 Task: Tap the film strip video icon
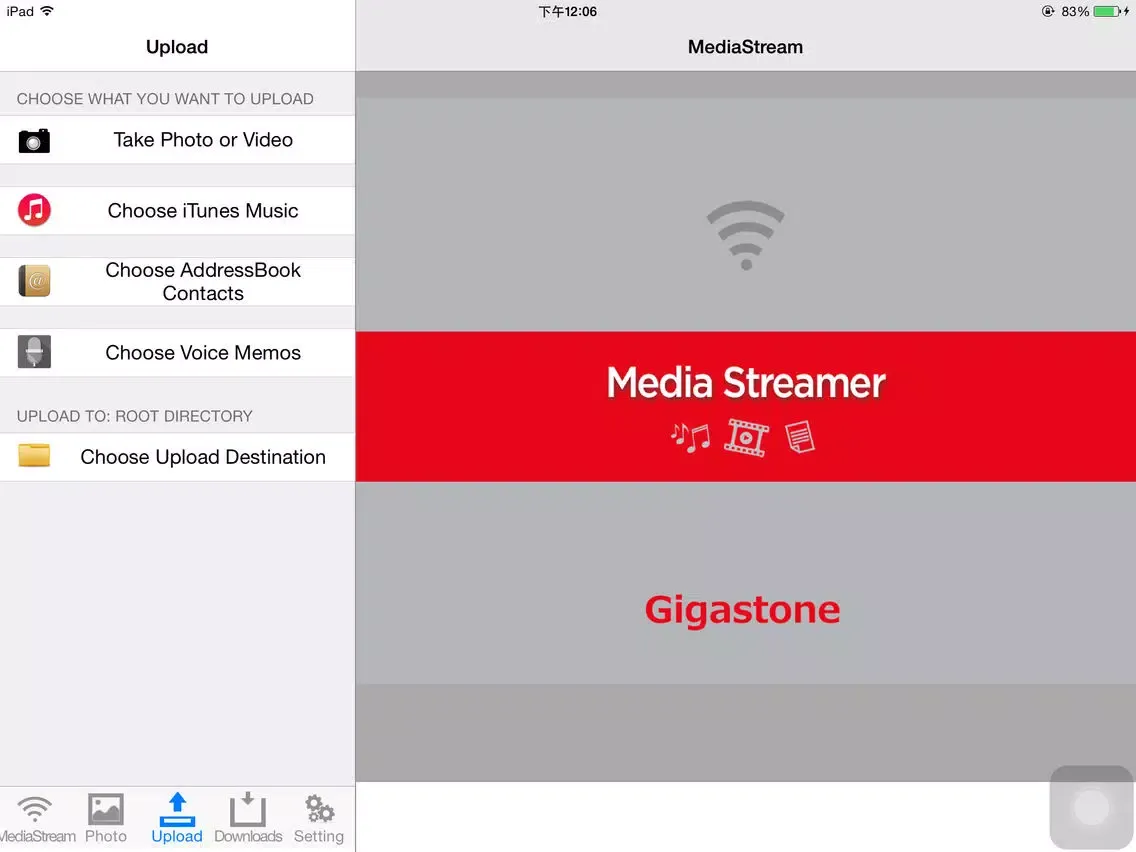[x=746, y=438]
